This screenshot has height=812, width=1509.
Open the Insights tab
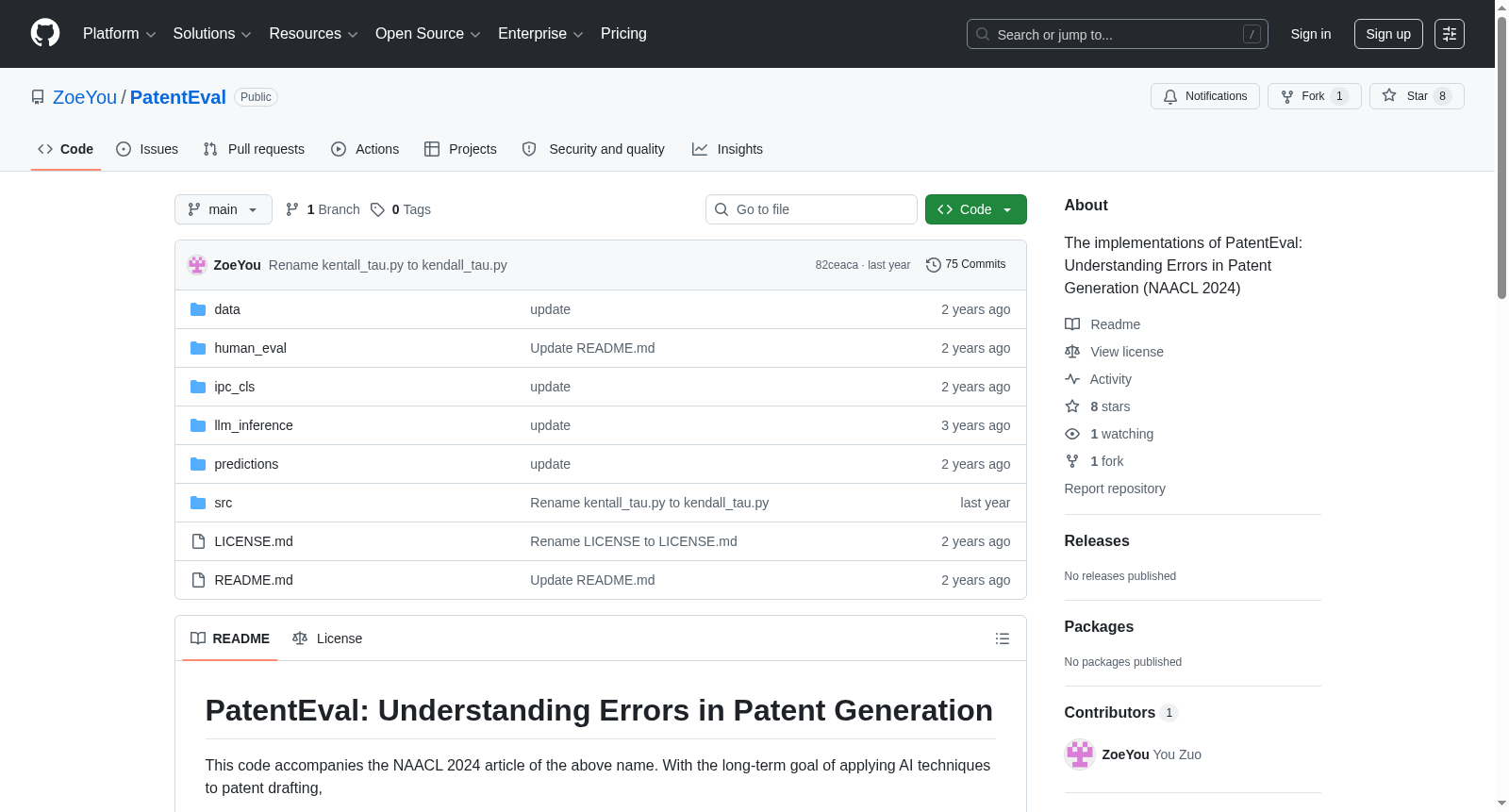click(727, 149)
